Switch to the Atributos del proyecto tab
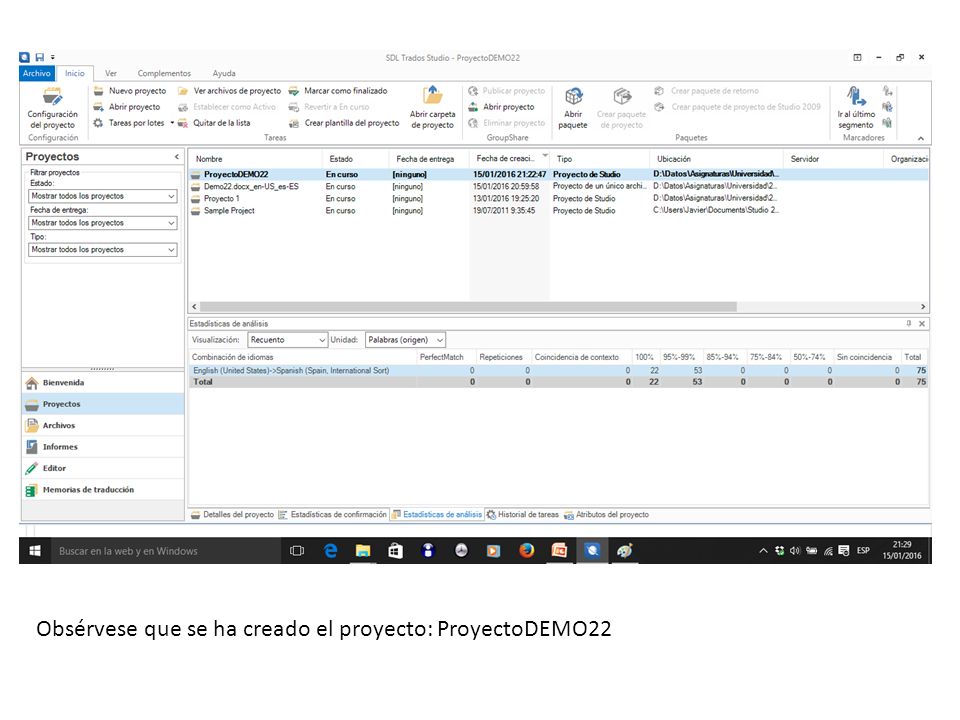 [x=607, y=515]
